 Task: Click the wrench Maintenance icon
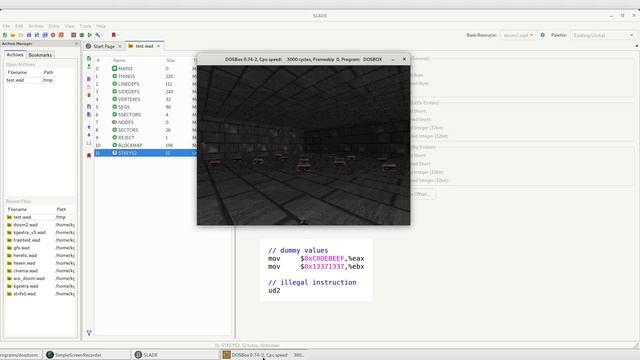pyautogui.click(x=98, y=35)
